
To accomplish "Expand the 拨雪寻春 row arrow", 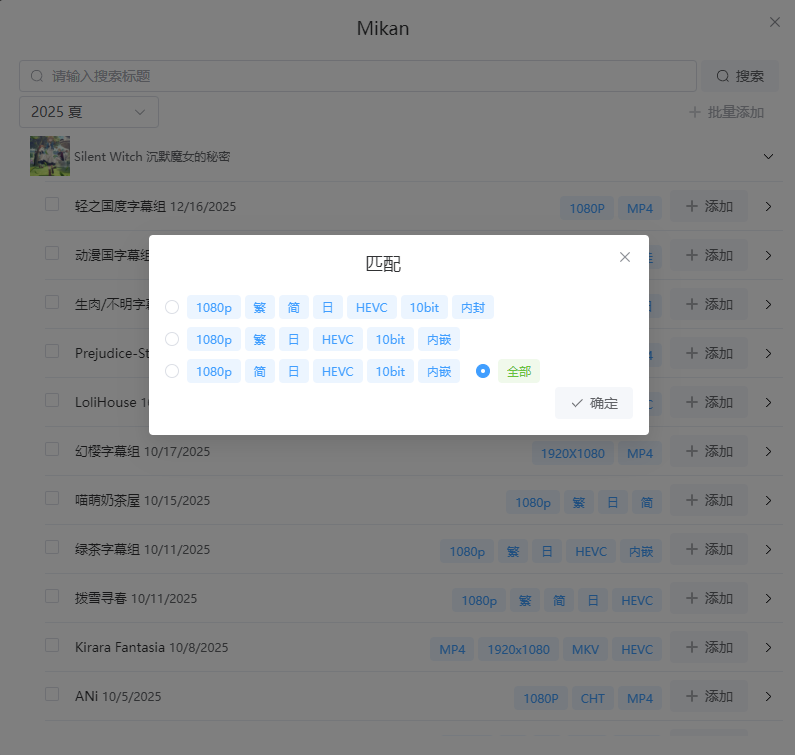I will tap(768, 598).
